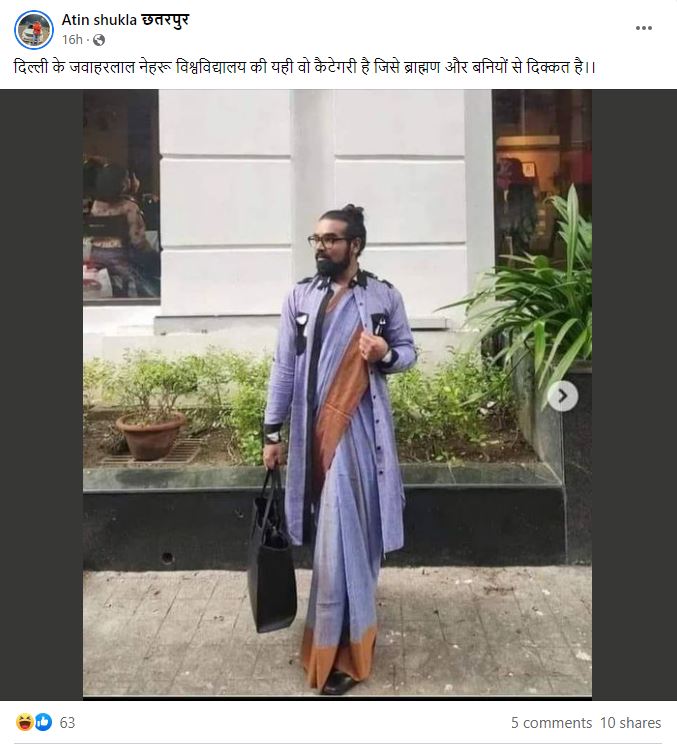The image size is (677, 744).
Task: Open Atin shukla's profile picture avatar
Action: (x=34, y=29)
